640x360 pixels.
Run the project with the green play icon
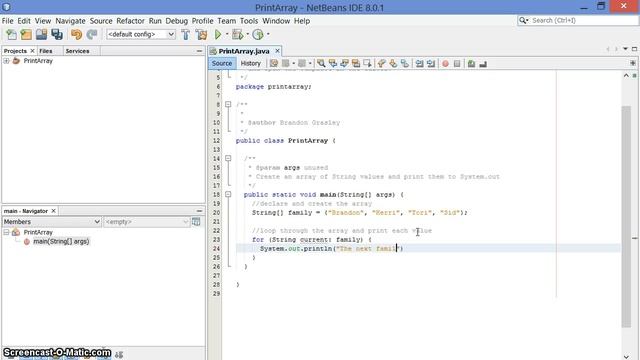[x=218, y=35]
